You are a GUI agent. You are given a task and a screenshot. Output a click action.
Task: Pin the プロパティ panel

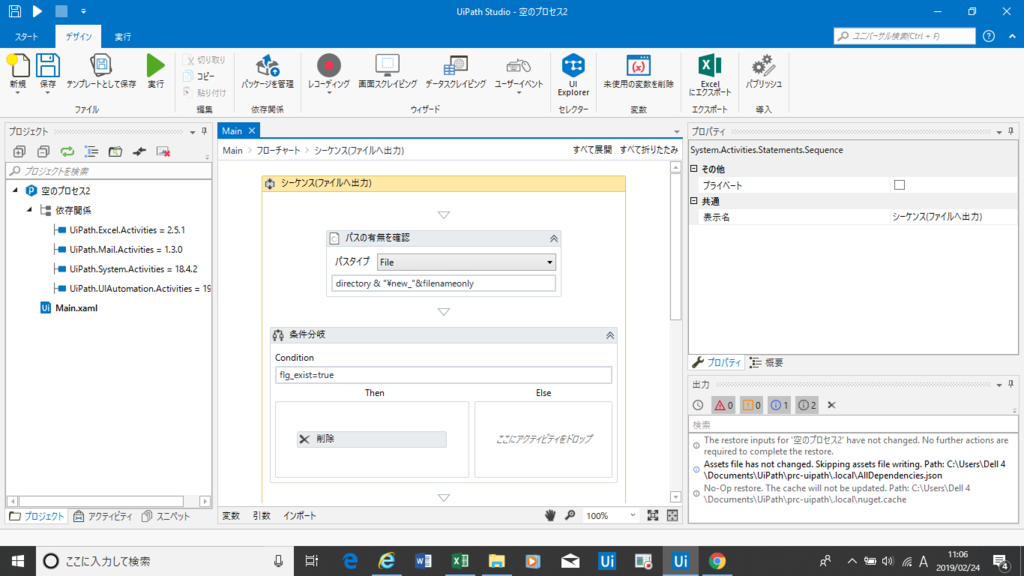point(1011,131)
